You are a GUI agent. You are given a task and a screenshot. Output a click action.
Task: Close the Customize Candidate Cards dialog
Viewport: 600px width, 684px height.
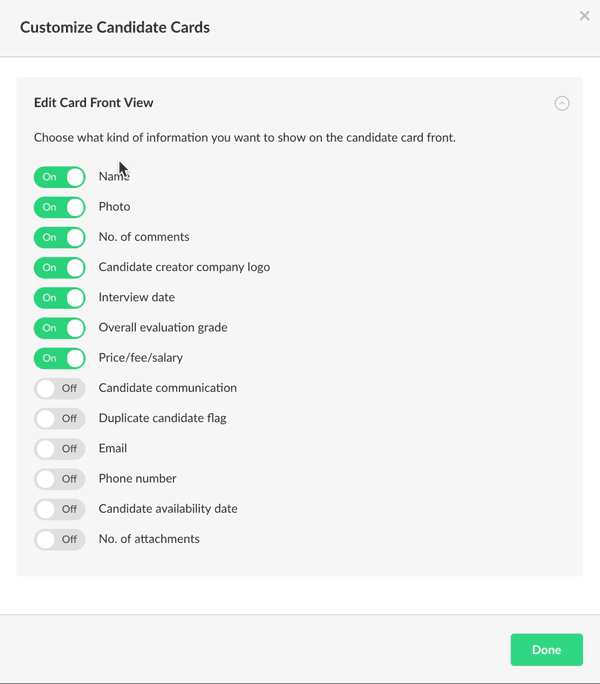click(x=584, y=16)
